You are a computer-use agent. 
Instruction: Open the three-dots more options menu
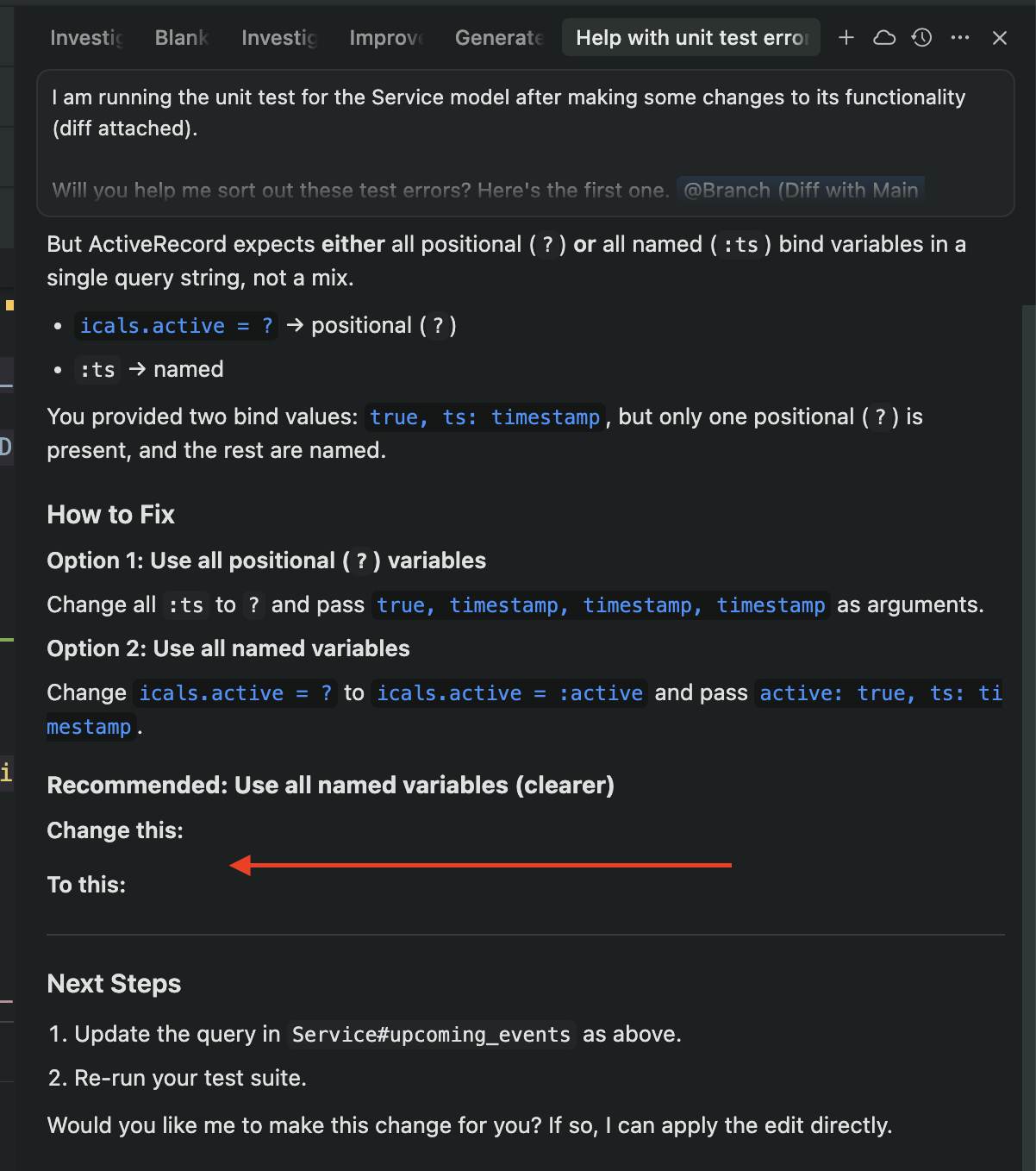[x=960, y=37]
